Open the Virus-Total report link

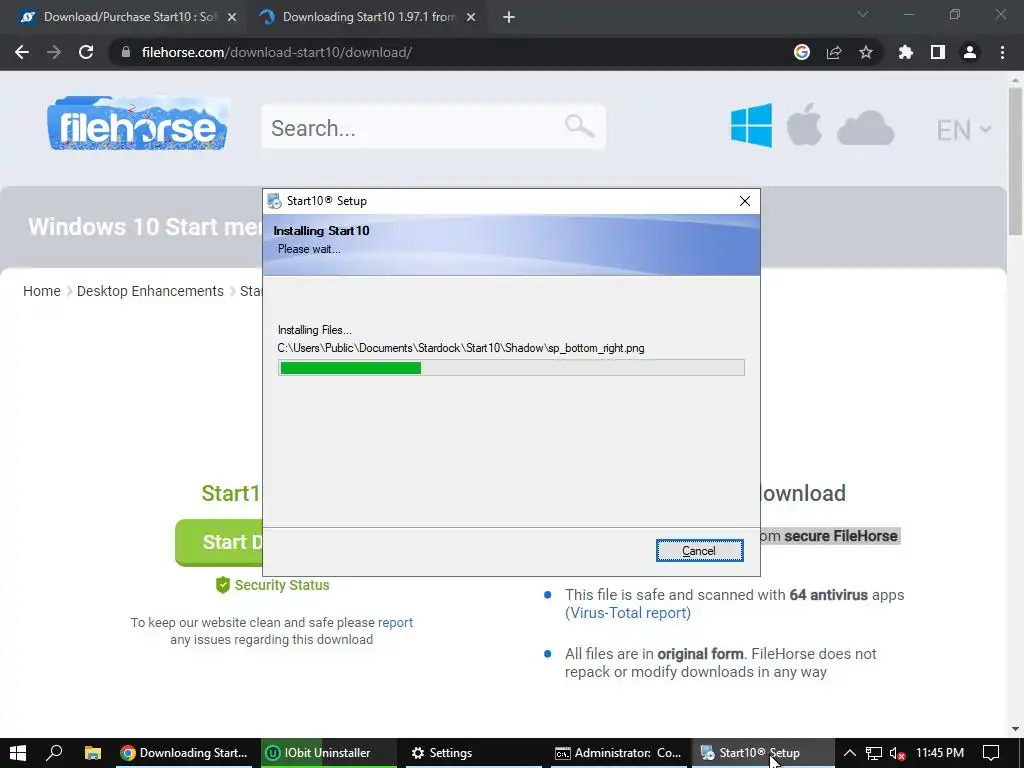coord(628,613)
